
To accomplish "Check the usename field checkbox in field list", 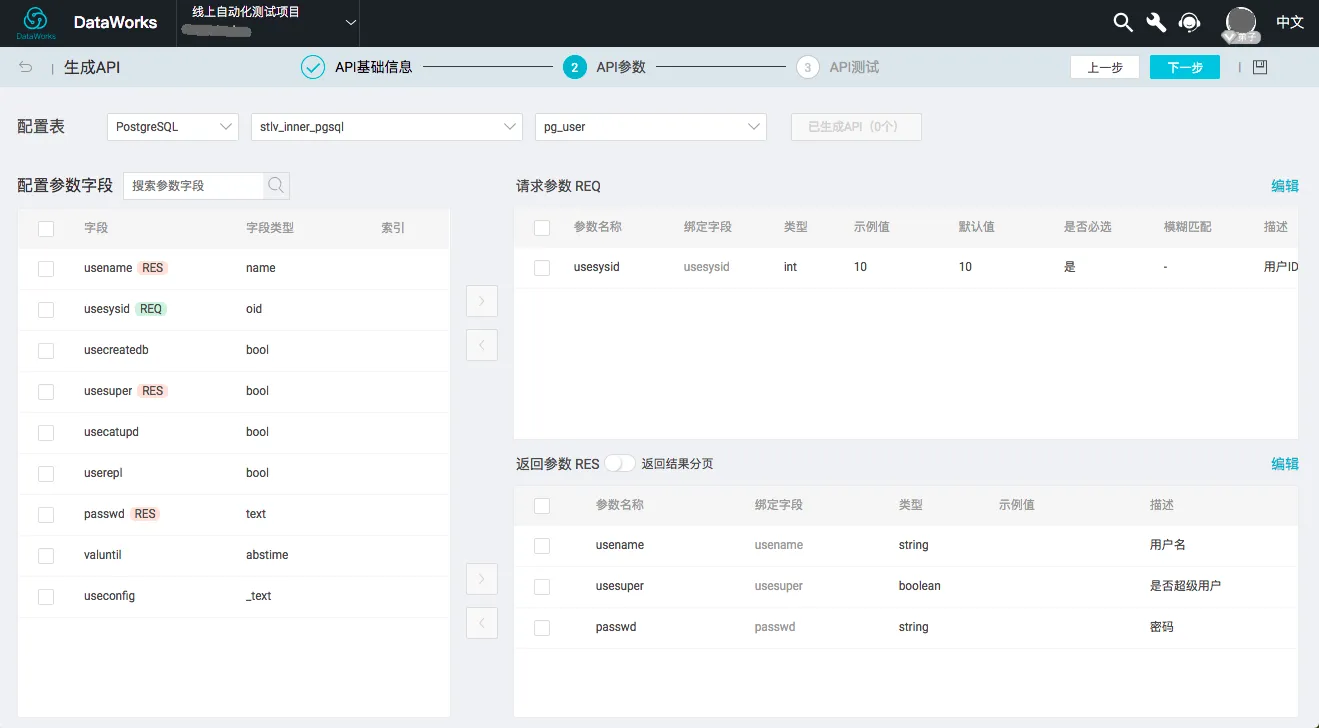I will click(46, 268).
